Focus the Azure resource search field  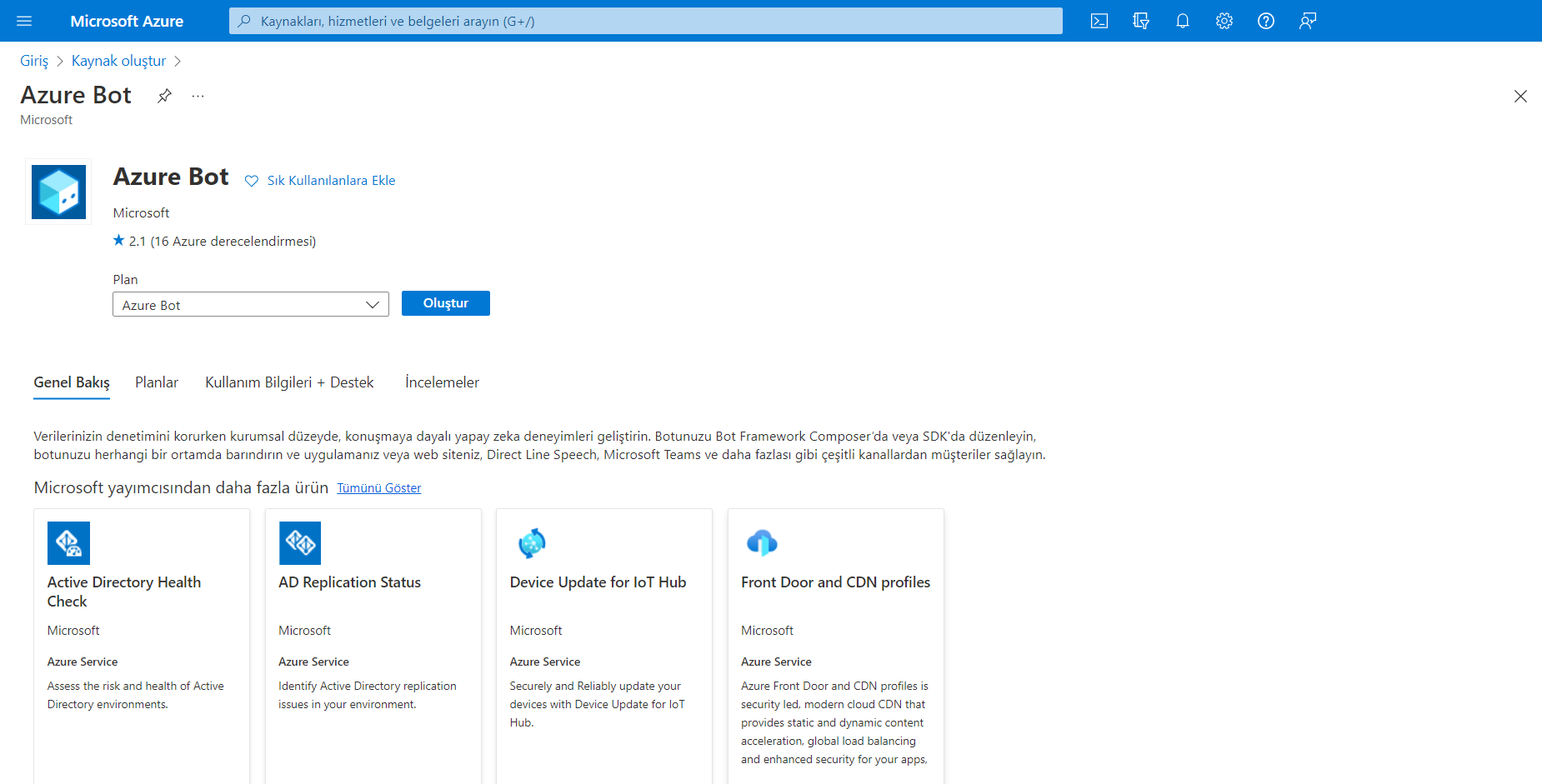tap(646, 21)
